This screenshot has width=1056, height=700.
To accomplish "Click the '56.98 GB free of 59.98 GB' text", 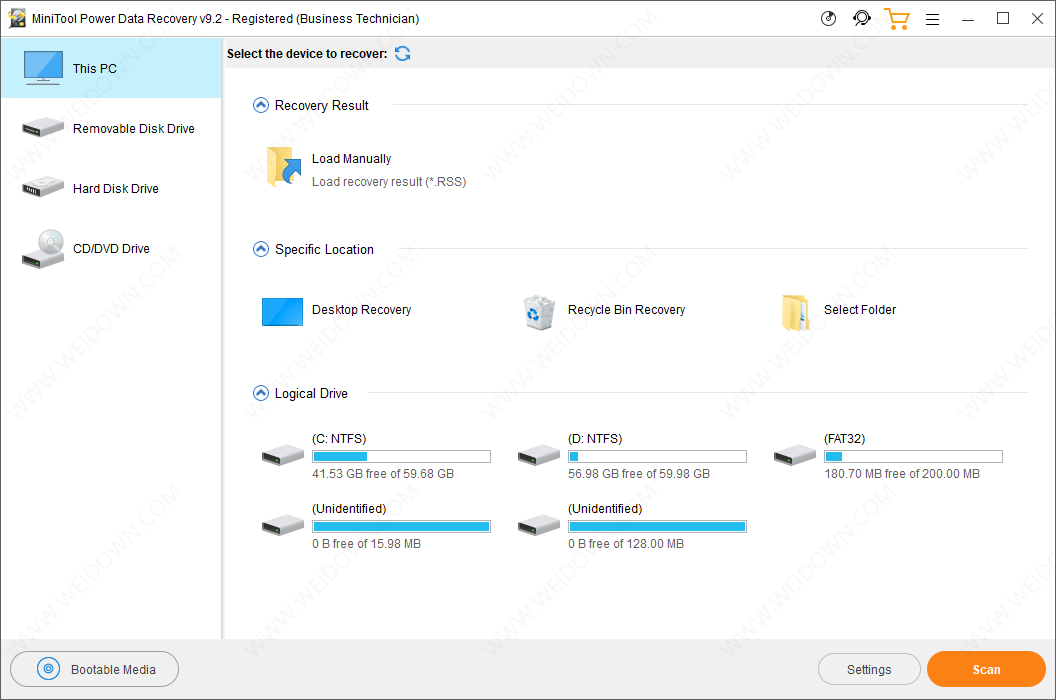I will pos(639,474).
